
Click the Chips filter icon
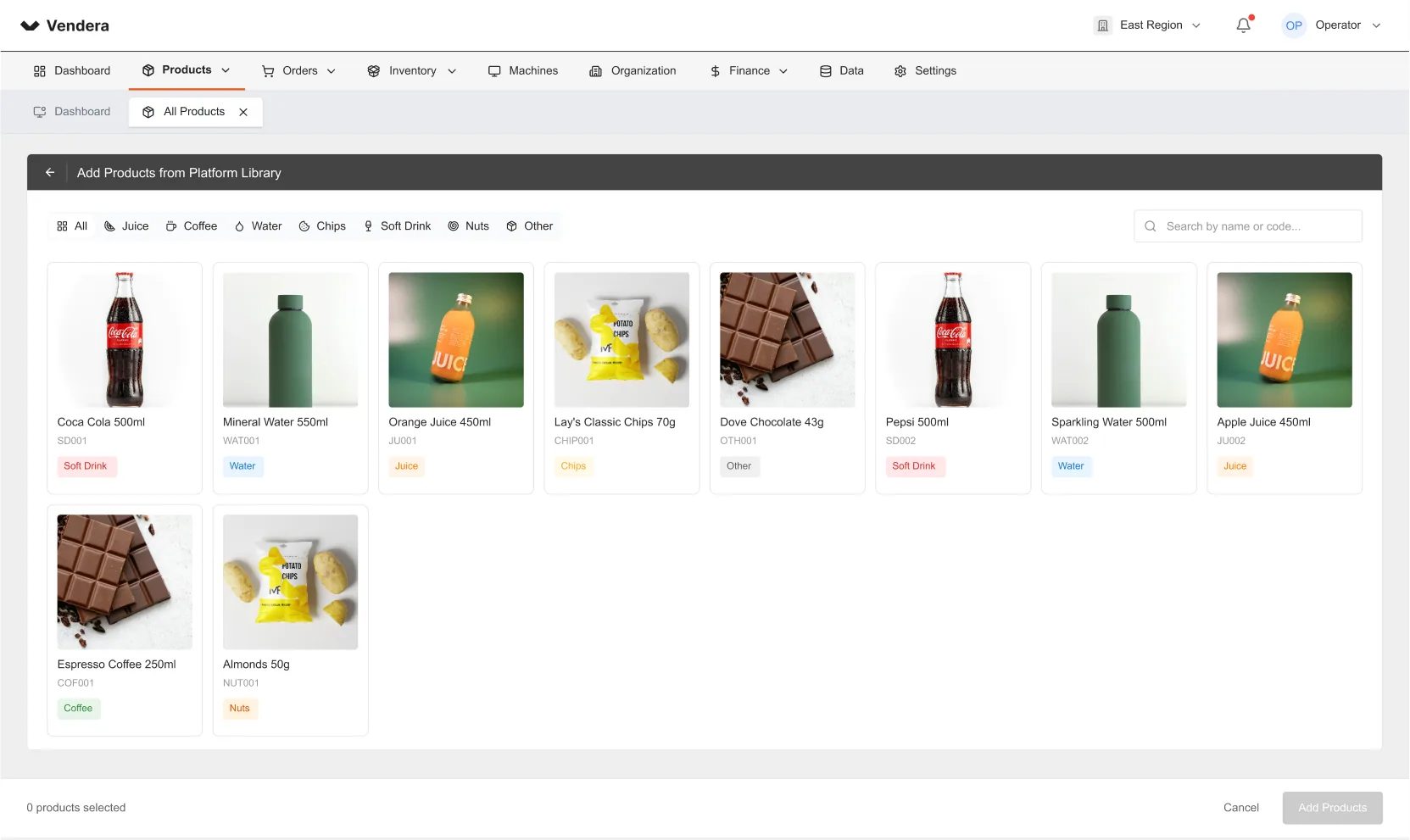[304, 226]
